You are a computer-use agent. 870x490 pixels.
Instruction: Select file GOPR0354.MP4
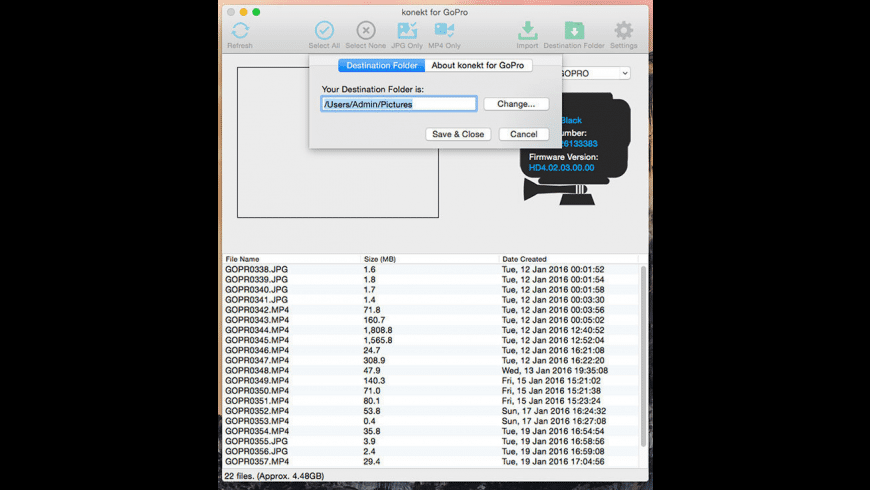[x=257, y=431]
